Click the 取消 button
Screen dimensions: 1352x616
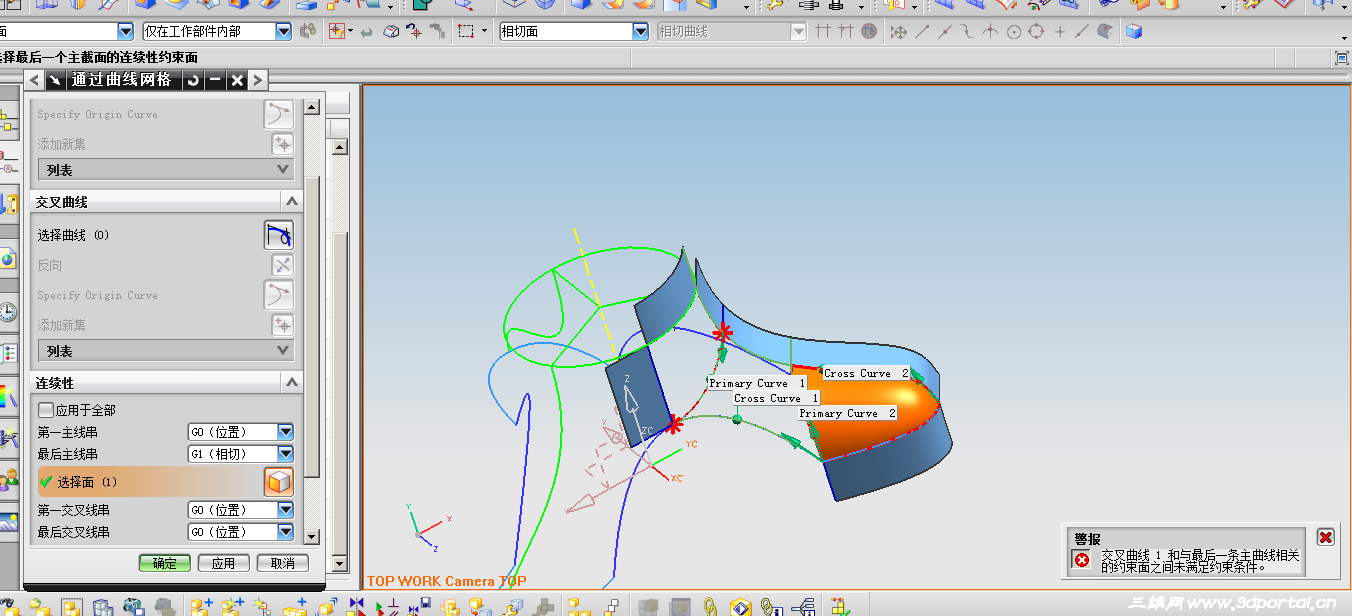coord(283,563)
